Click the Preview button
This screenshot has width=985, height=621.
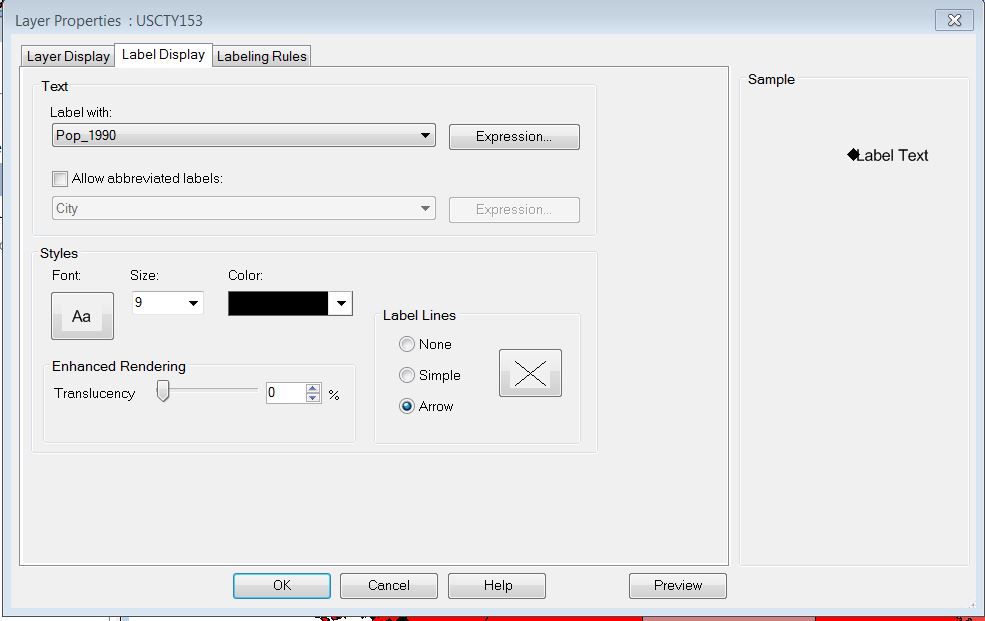tap(677, 585)
